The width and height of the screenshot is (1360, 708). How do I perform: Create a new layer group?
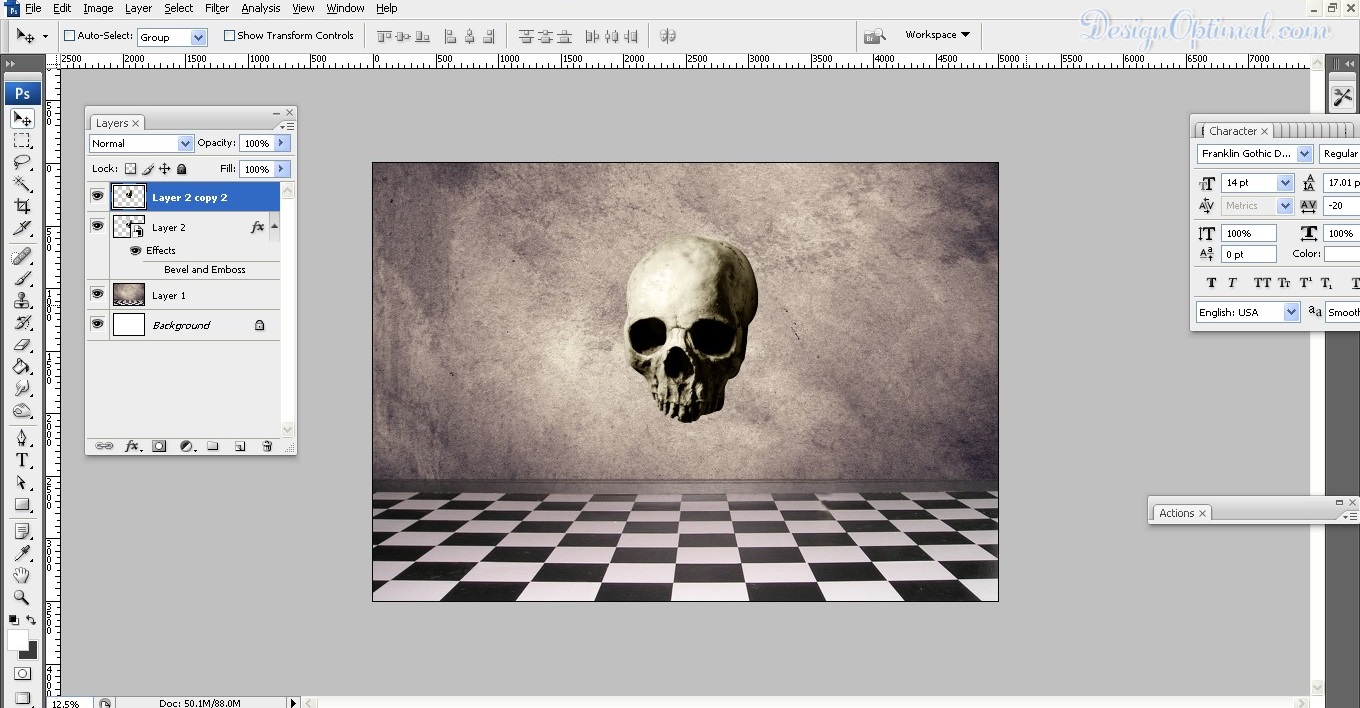[x=213, y=446]
